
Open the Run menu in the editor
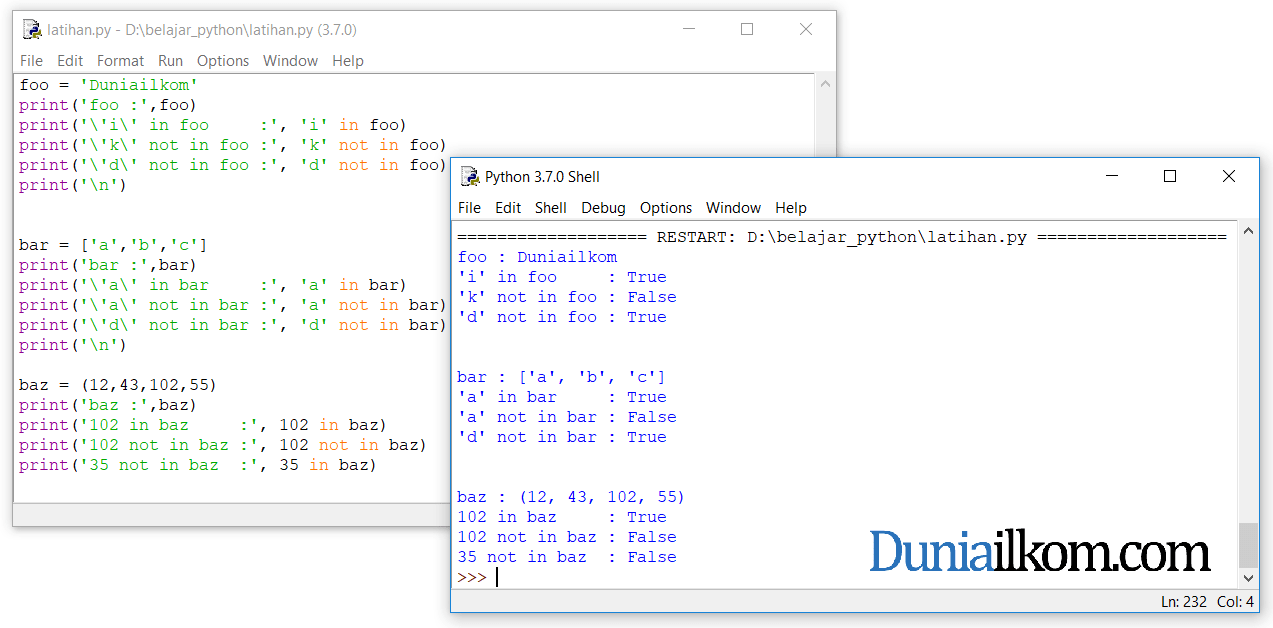pos(170,61)
